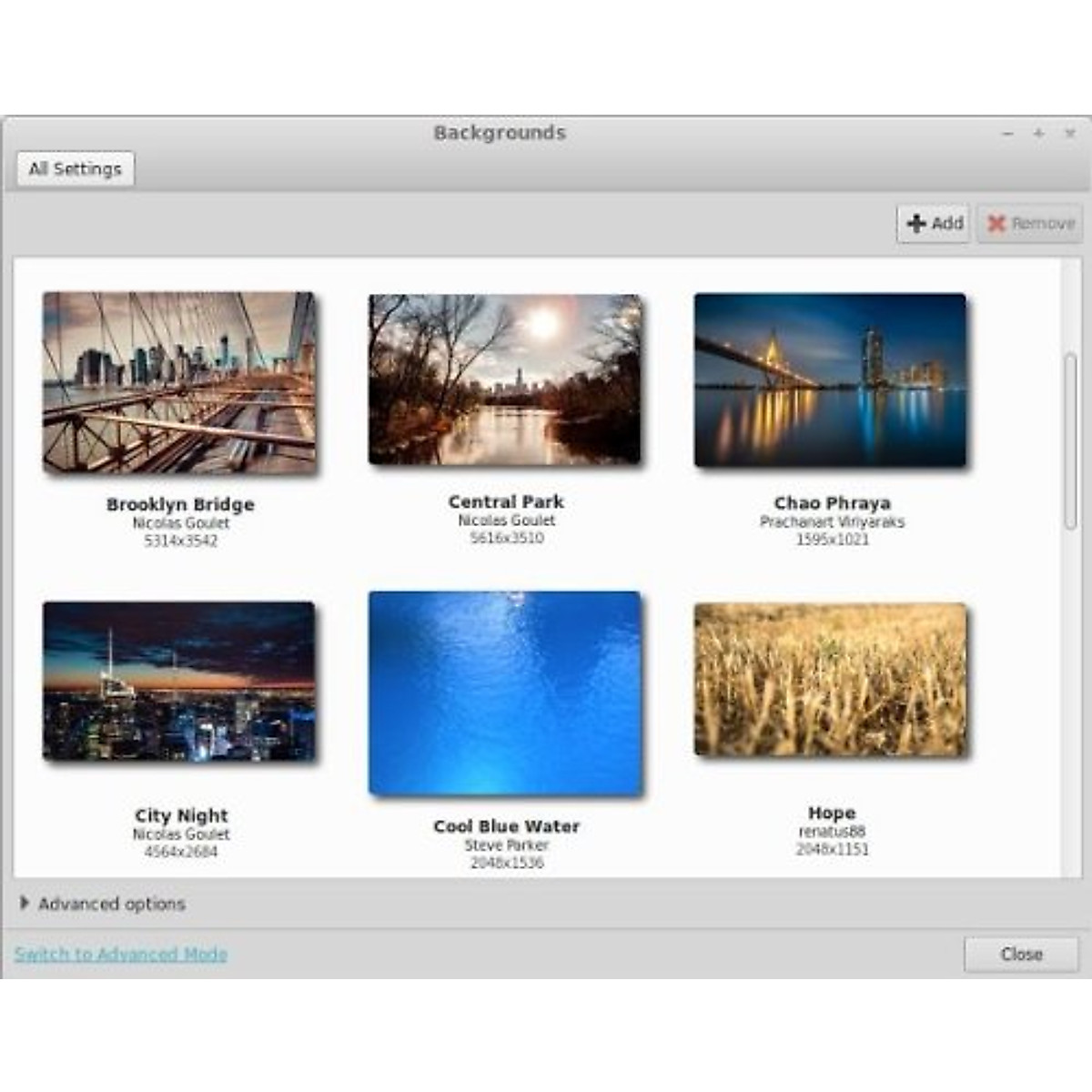This screenshot has width=1092, height=1092.
Task: Choose the Central Park background image
Action: [x=505, y=379]
